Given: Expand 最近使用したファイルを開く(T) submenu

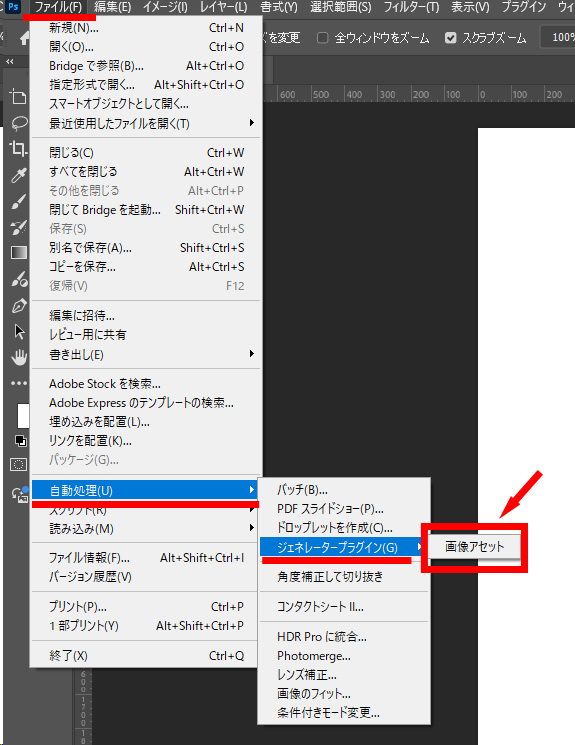Looking at the screenshot, I should (146, 124).
